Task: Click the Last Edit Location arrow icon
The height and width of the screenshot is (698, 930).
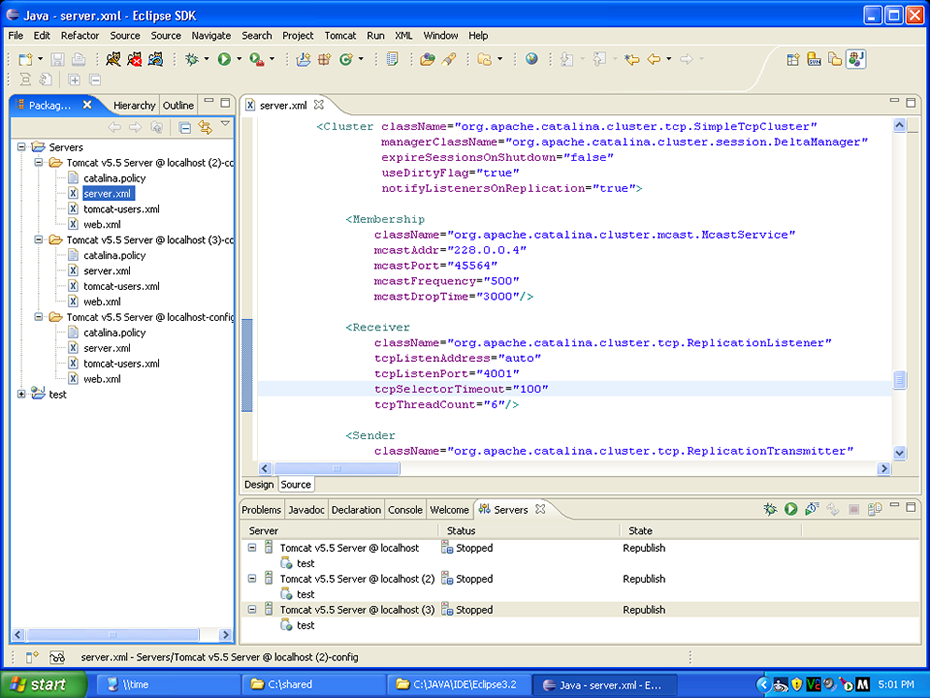Action: coord(632,59)
